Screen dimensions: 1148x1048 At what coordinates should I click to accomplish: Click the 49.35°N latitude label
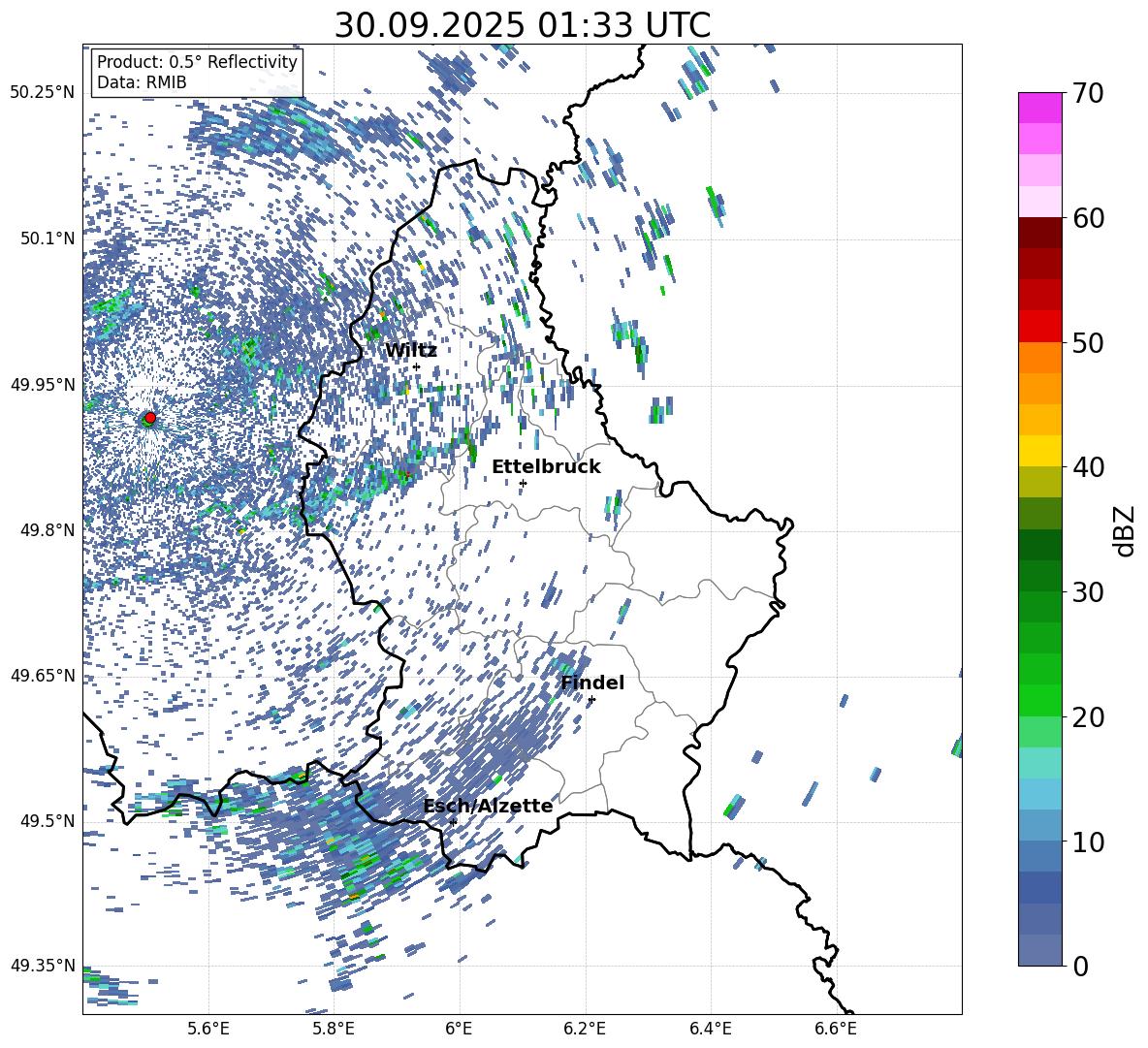[x=44, y=966]
